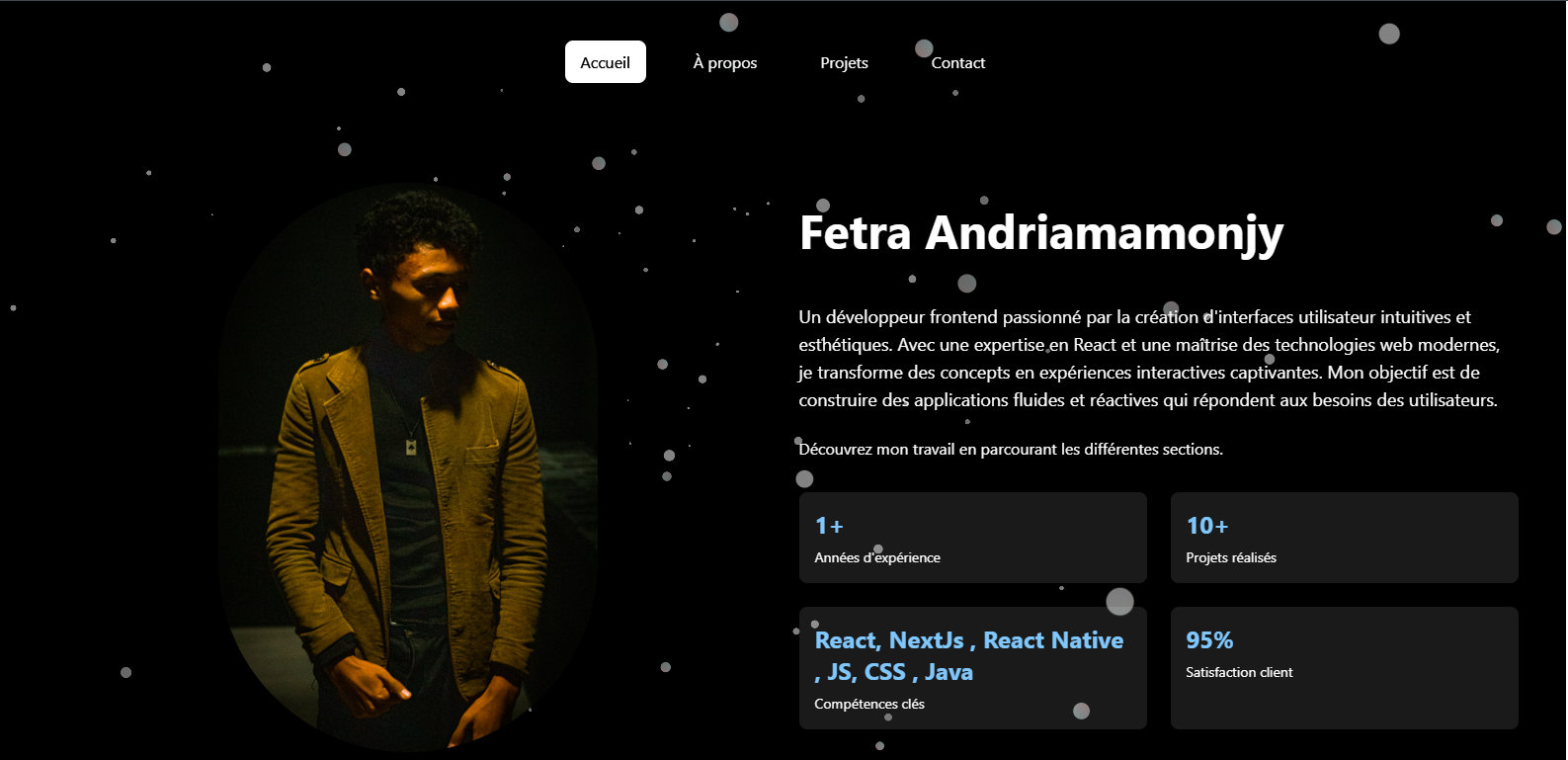Go to the Projets section

click(844, 62)
